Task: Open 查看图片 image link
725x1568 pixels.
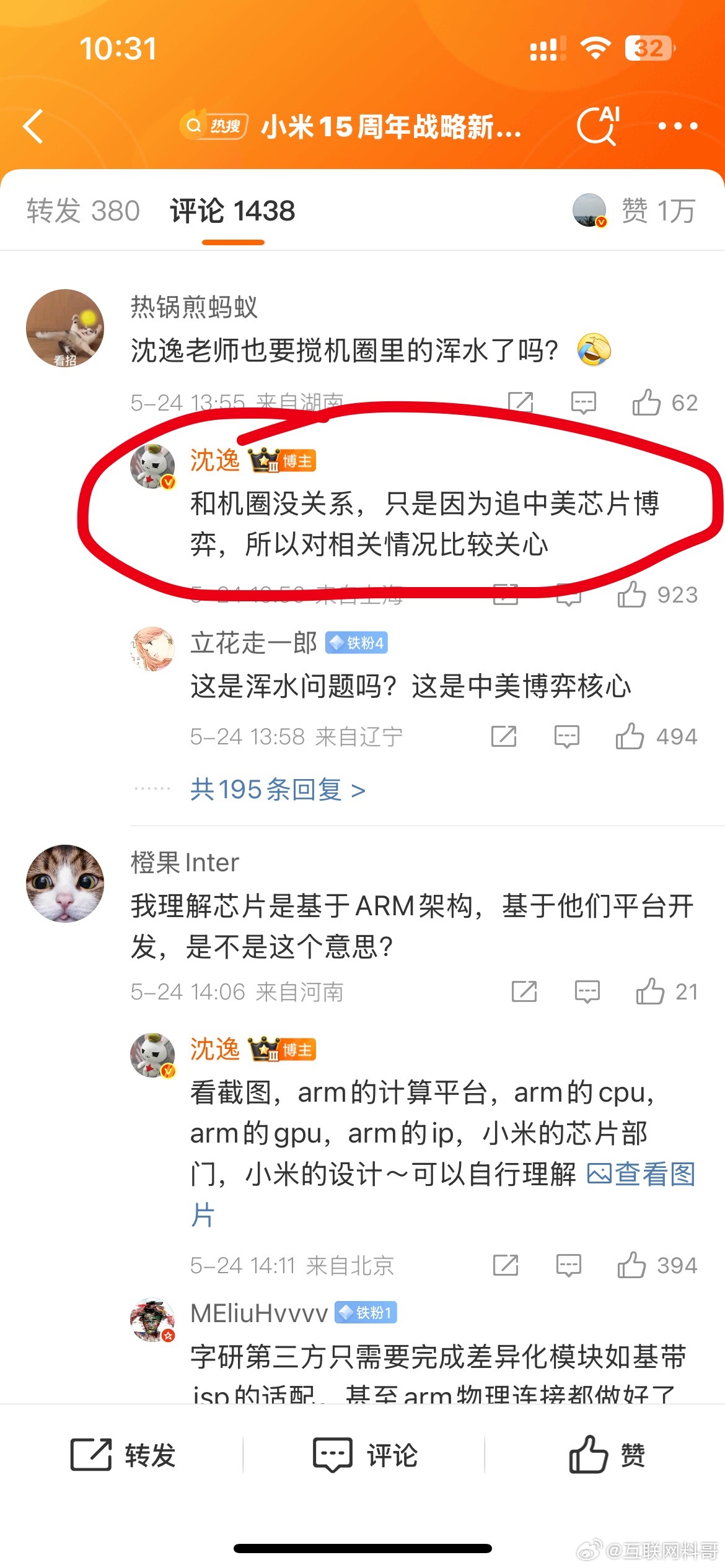Action: click(641, 1174)
